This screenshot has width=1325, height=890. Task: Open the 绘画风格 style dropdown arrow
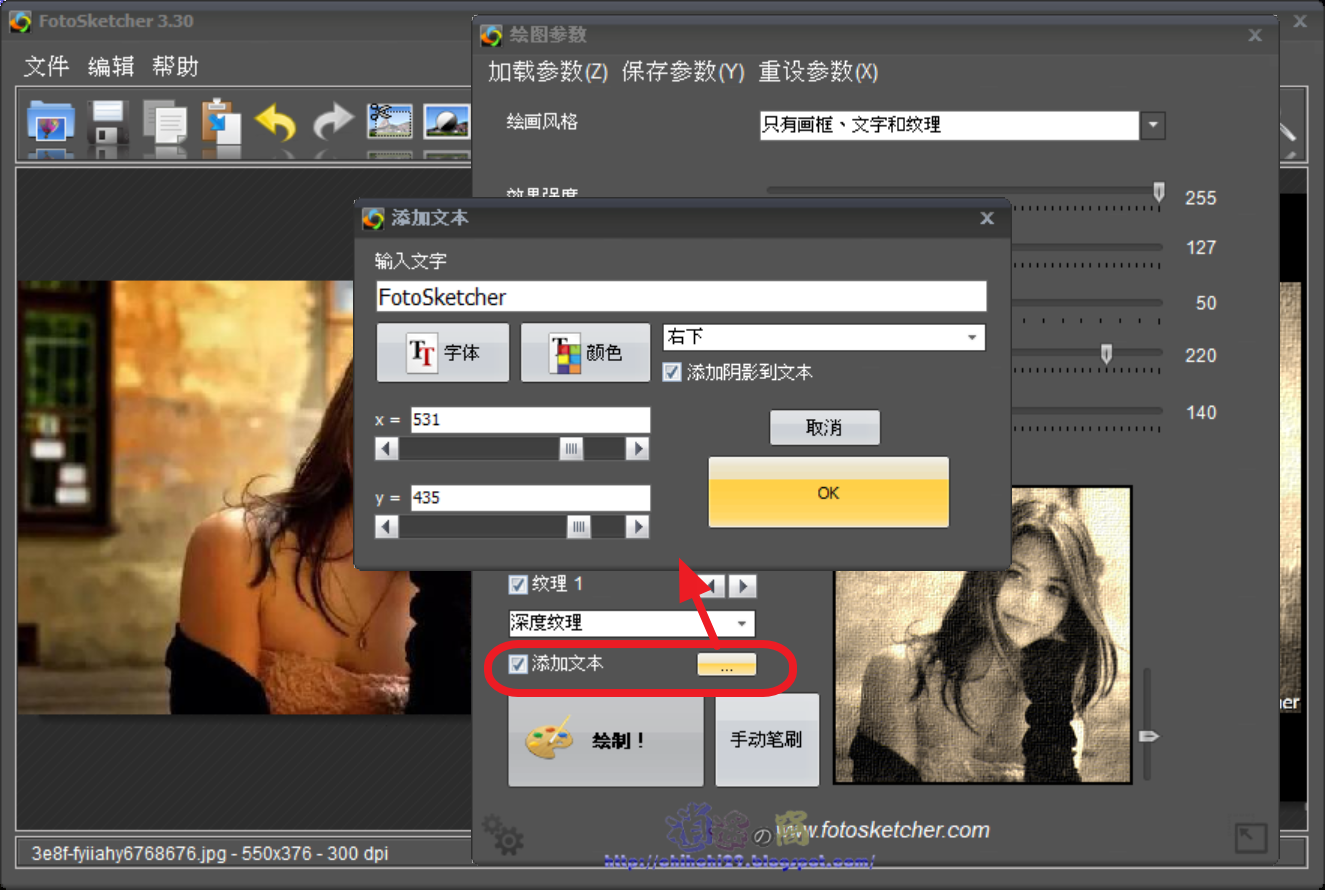[1153, 126]
